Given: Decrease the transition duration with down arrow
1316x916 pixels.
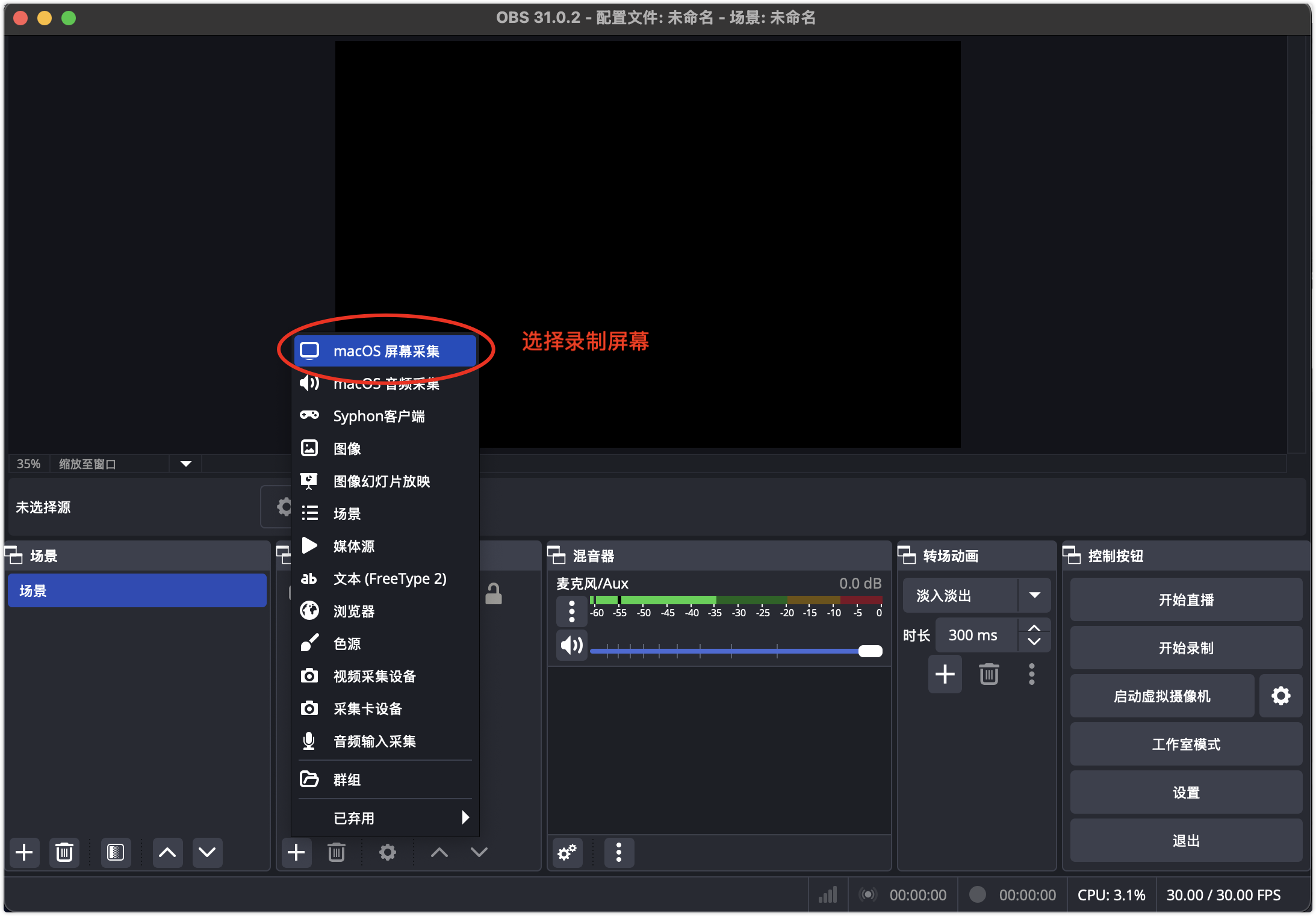Looking at the screenshot, I should click(x=1034, y=642).
